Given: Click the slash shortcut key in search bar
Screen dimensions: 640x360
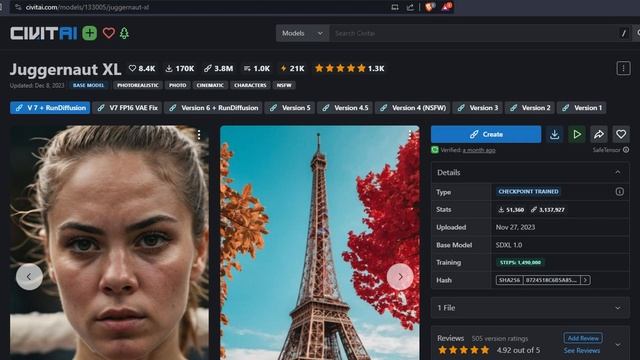Looking at the screenshot, I should 623,33.
